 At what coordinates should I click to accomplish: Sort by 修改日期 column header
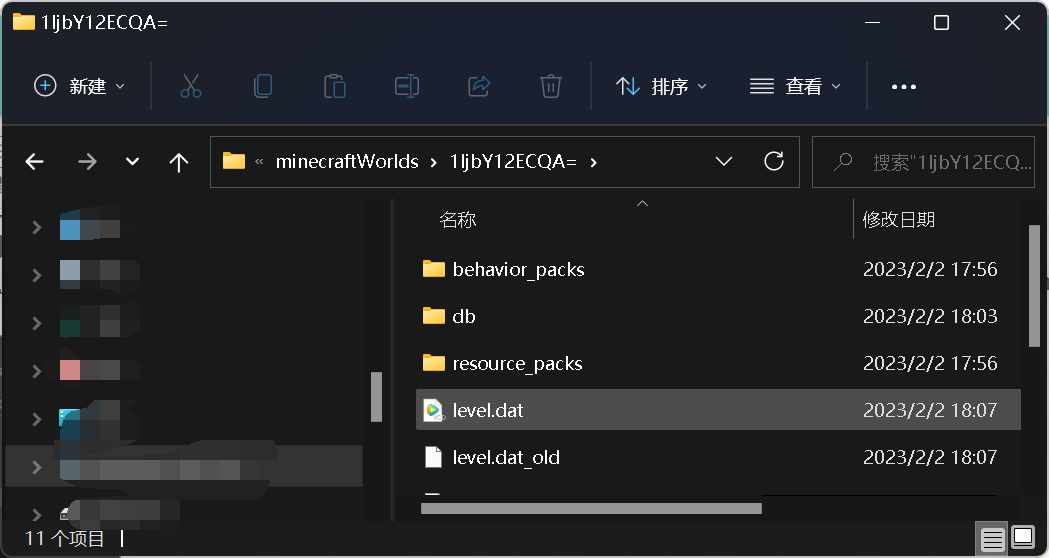898,219
